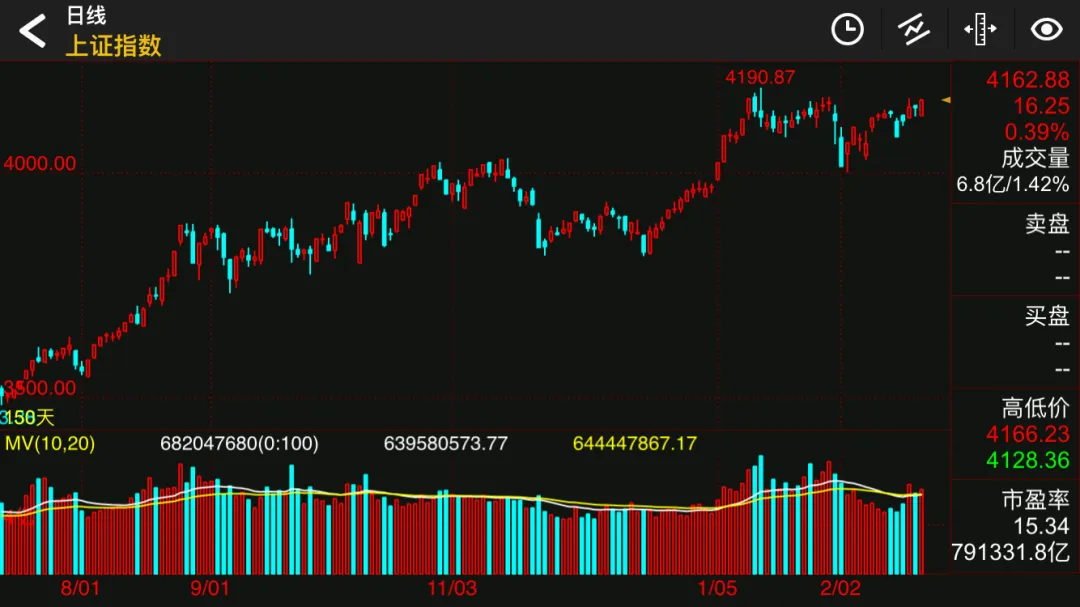Tap the orange current-price arrow marker

click(x=946, y=101)
